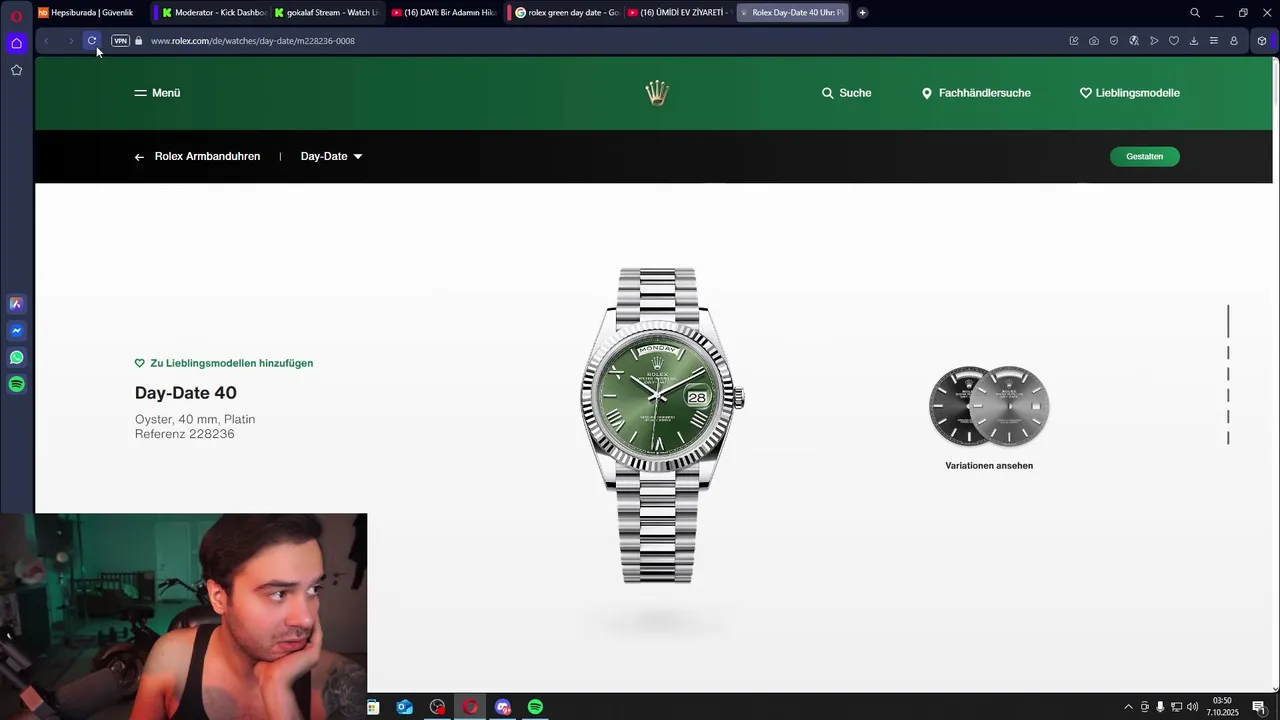
Task: Open the ad blocker shield icon
Action: click(1114, 41)
